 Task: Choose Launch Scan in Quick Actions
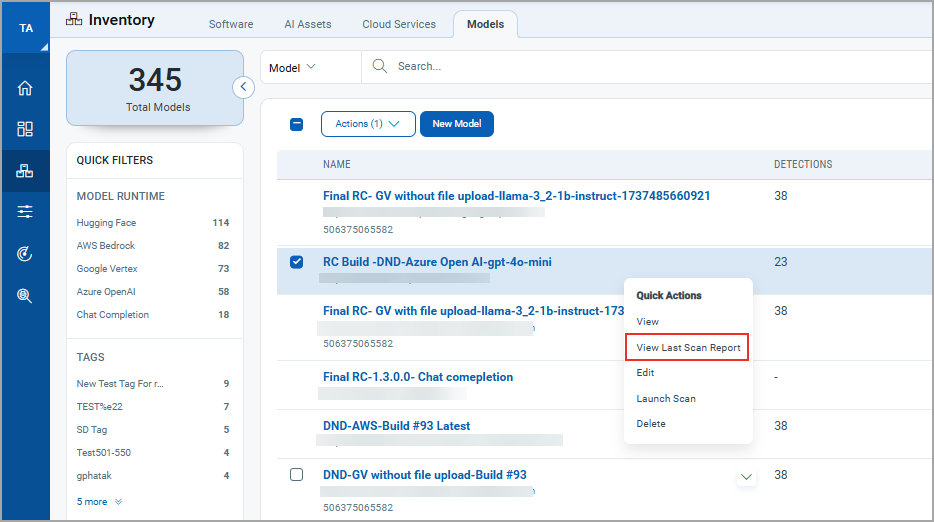pos(666,399)
